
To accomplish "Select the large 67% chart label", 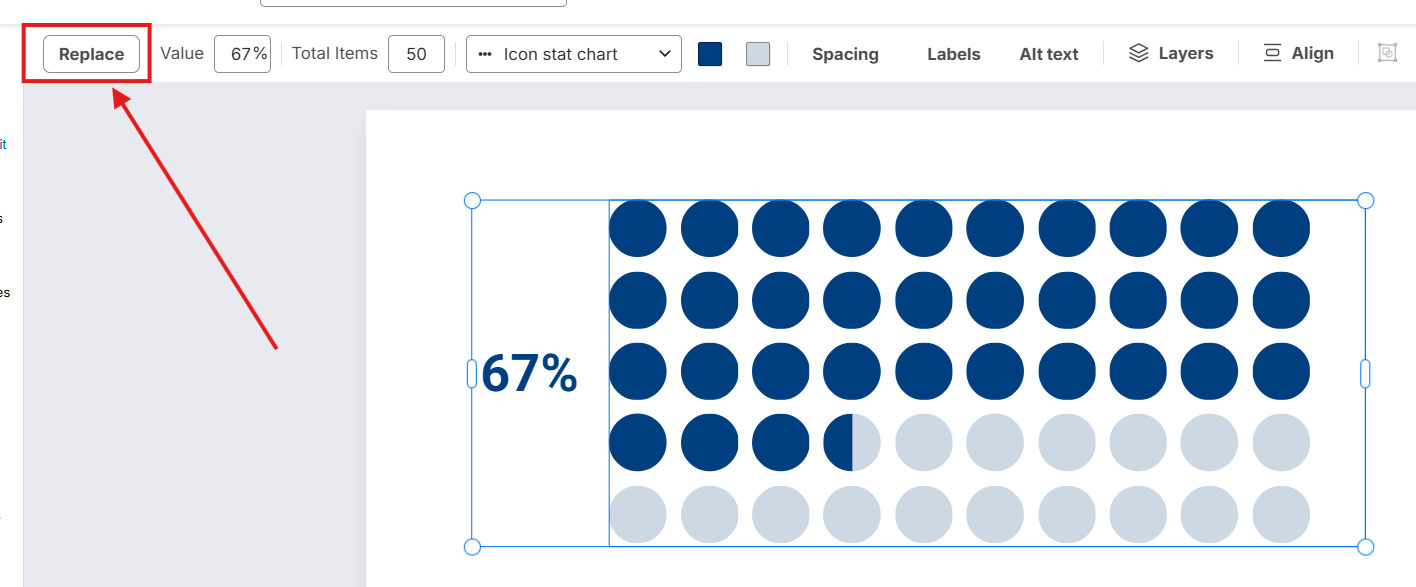I will [x=529, y=374].
